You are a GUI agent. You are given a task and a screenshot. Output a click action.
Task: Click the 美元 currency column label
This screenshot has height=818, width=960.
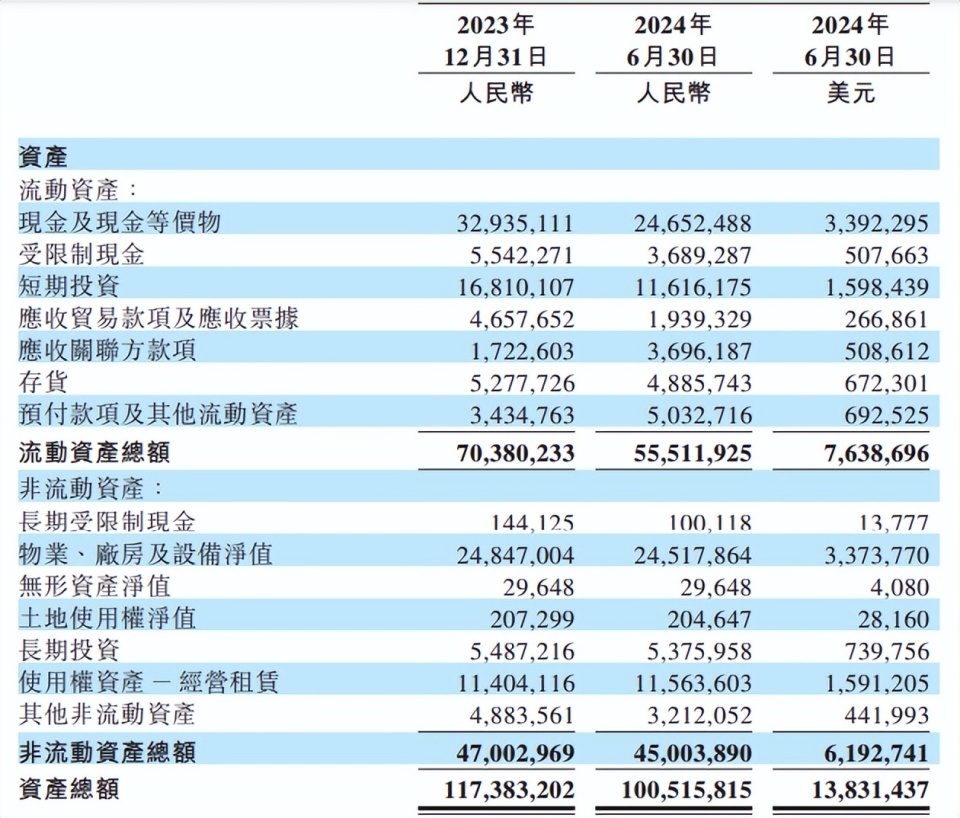pyautogui.click(x=850, y=93)
